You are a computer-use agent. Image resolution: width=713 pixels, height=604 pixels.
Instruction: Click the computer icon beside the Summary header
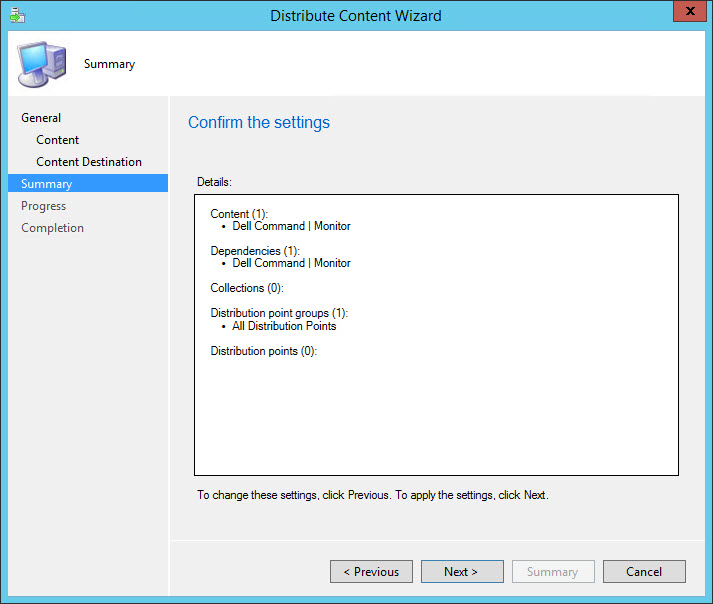coord(43,63)
